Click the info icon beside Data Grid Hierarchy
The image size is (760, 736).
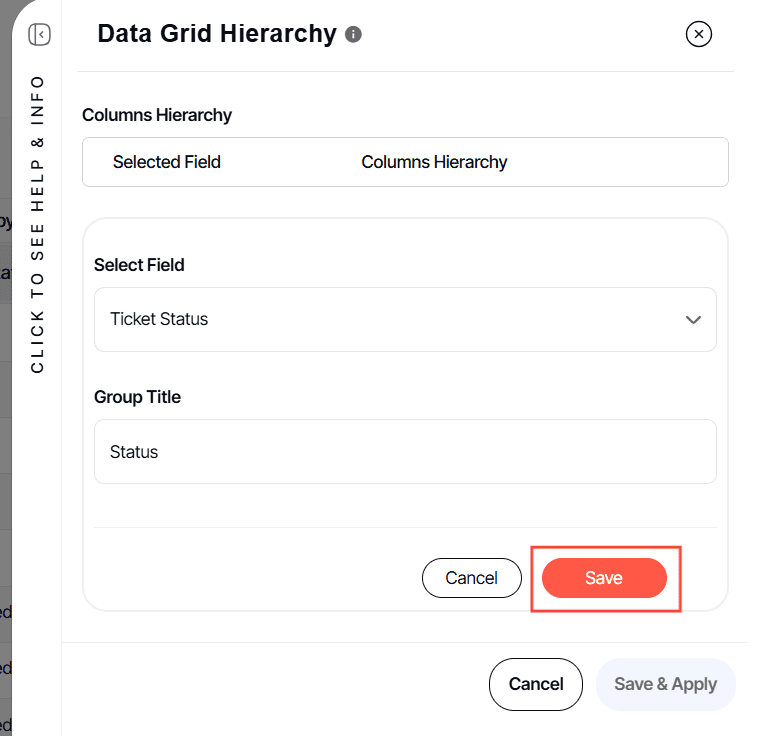pos(353,35)
